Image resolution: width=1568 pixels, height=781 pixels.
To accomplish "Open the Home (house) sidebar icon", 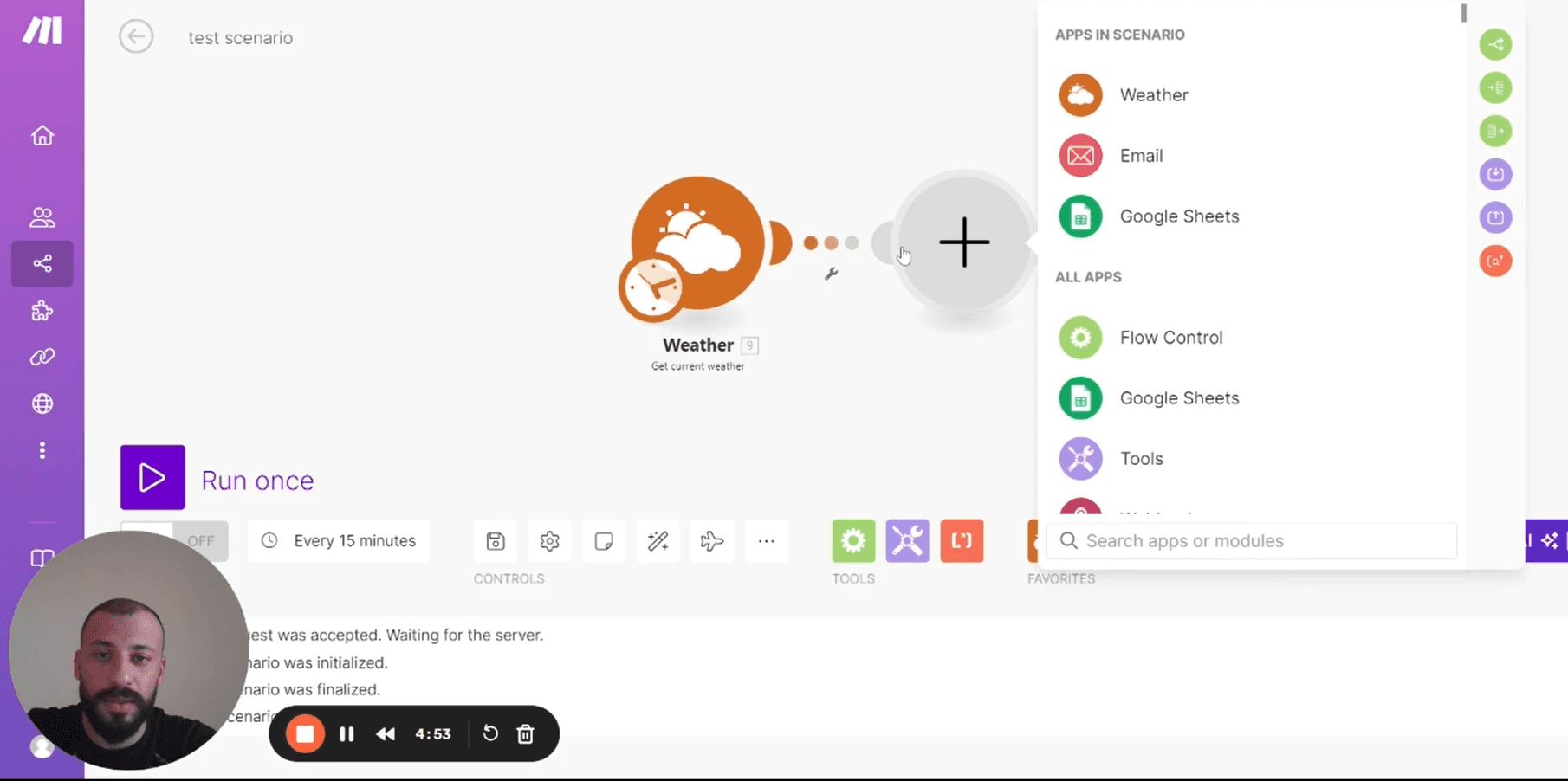I will click(x=42, y=136).
